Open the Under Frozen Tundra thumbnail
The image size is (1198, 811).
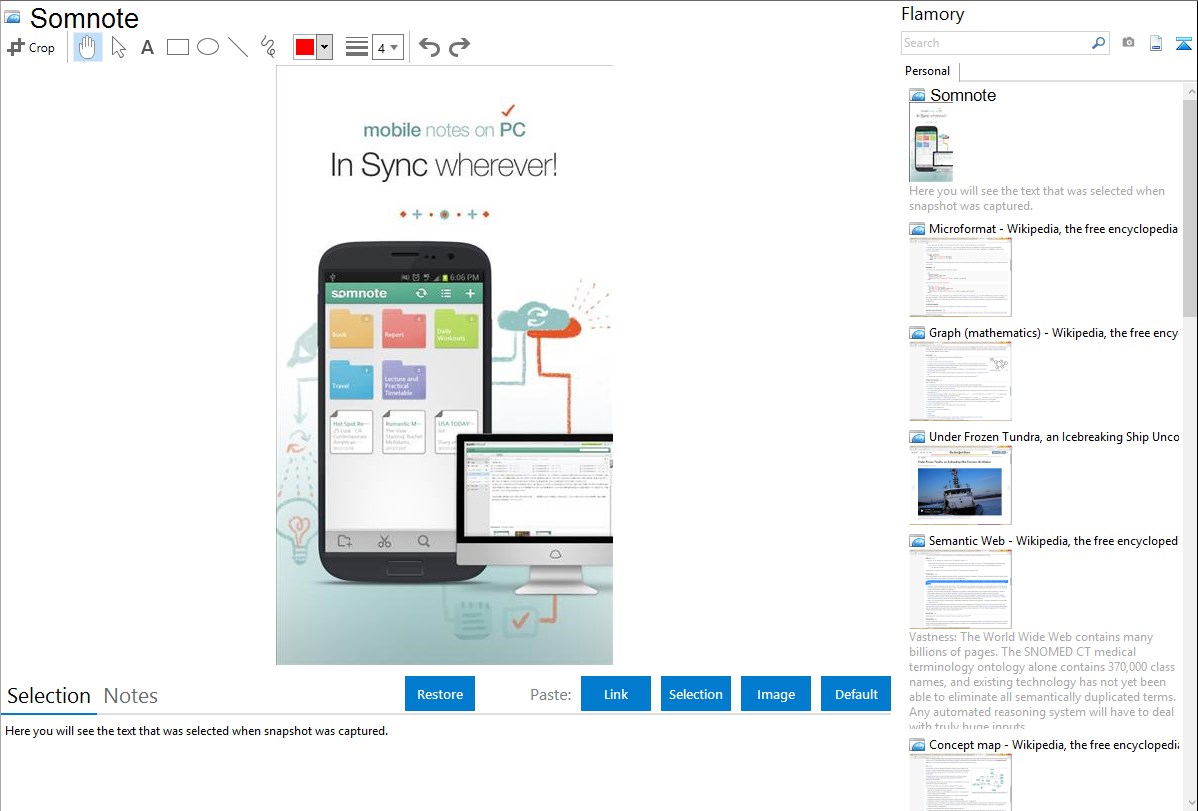pyautogui.click(x=960, y=485)
